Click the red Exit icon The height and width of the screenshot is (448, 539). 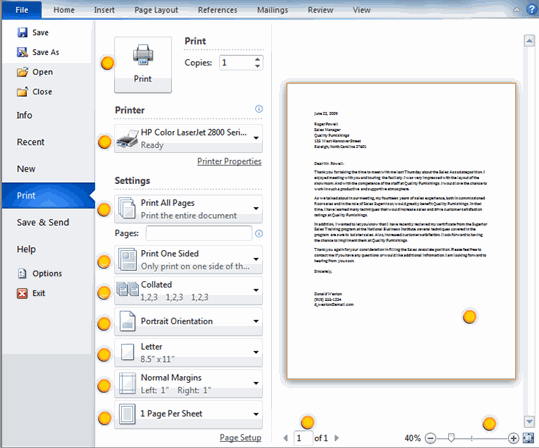point(22,293)
